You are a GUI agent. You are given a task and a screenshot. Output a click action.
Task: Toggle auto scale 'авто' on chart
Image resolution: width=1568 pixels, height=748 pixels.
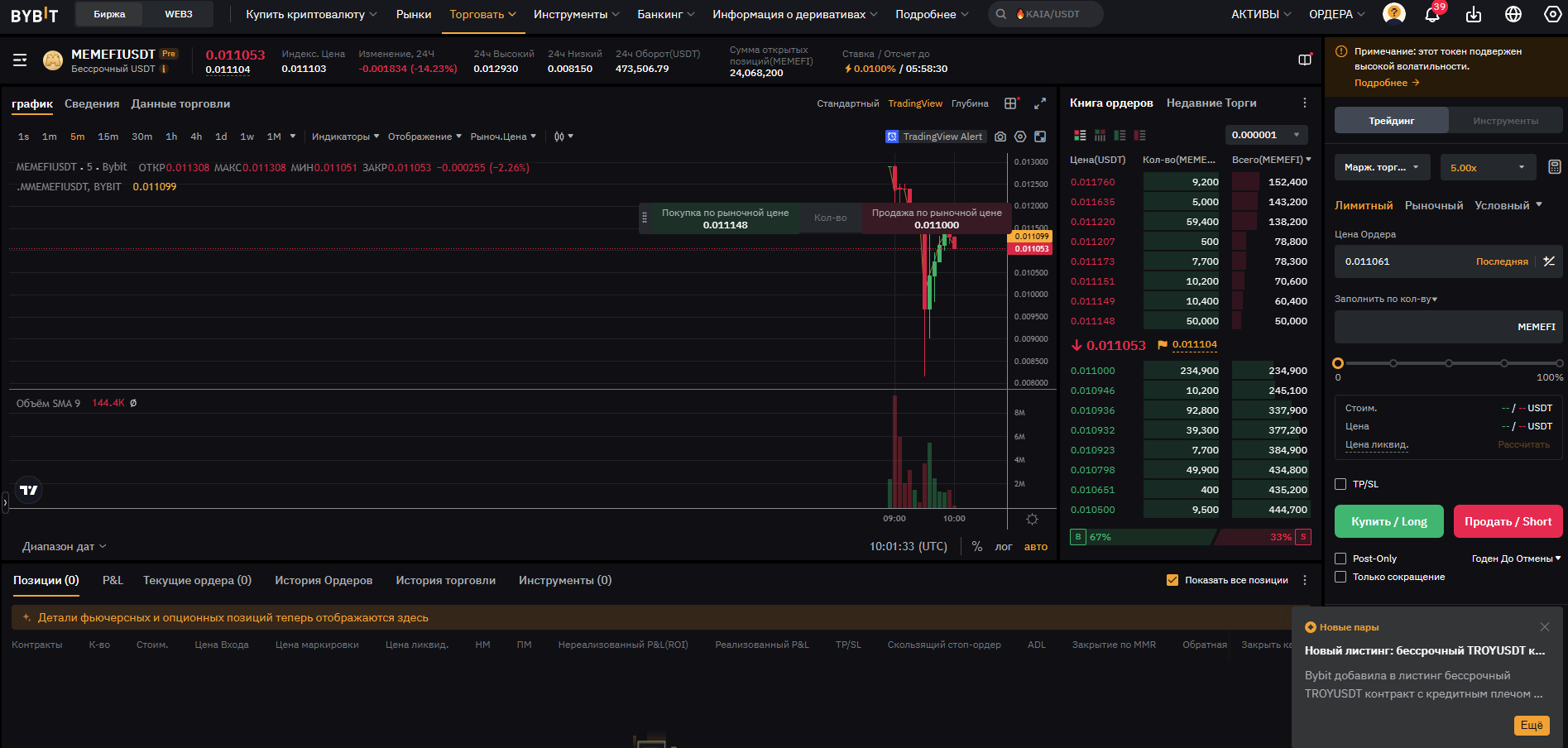(x=1036, y=546)
